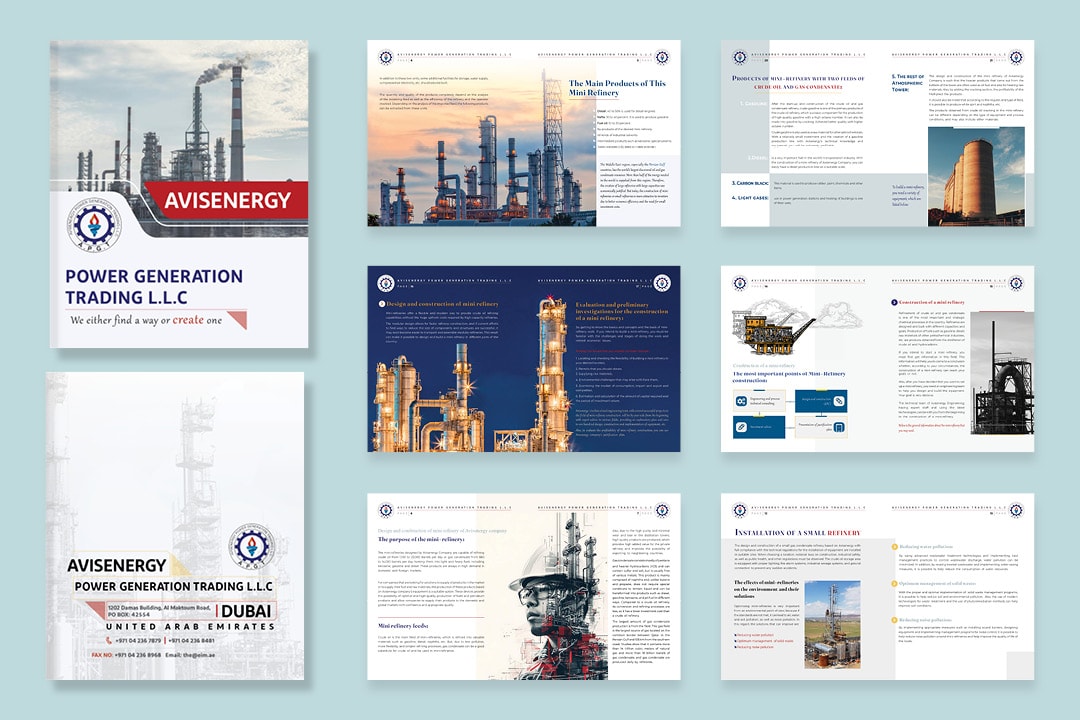
Task: Click the red bullet item Reducing noise pollution
Action: (x=756, y=647)
